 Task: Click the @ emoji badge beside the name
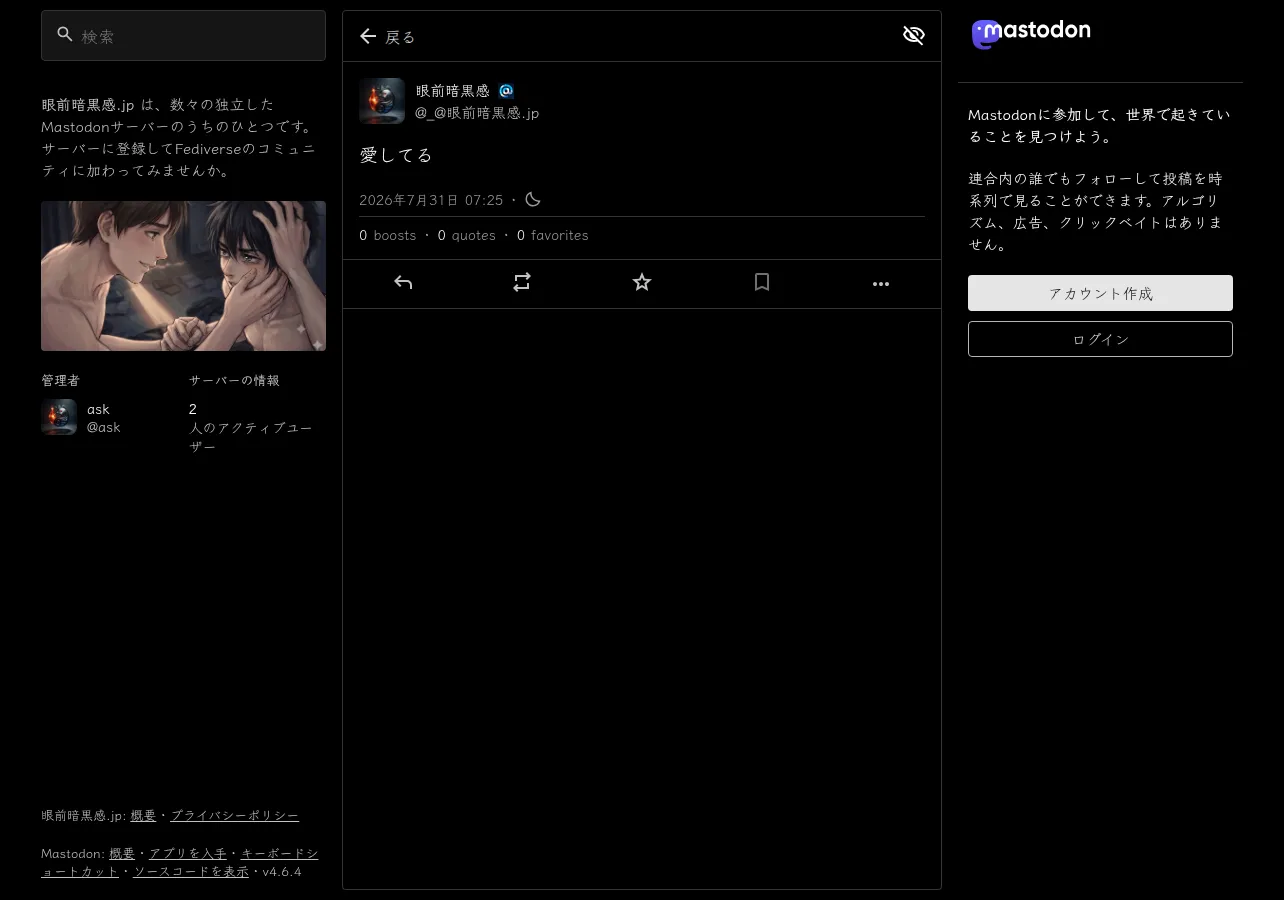506,91
